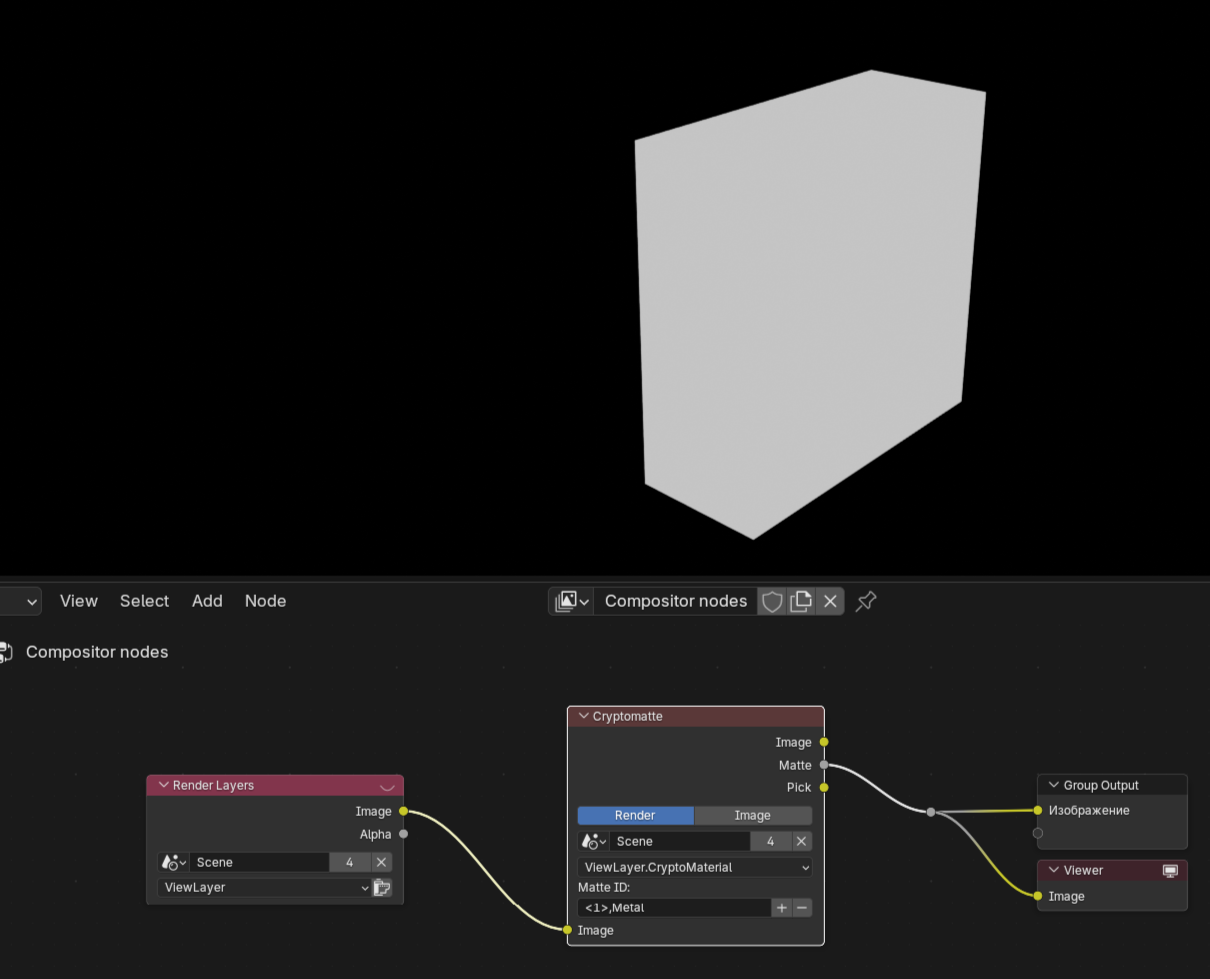Select the reroute point on the link

point(931,812)
